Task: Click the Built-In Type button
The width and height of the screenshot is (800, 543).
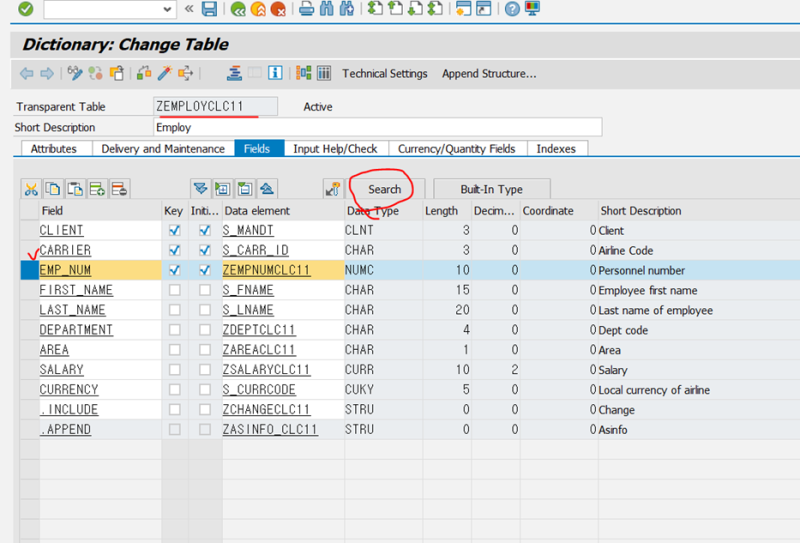Action: click(491, 189)
